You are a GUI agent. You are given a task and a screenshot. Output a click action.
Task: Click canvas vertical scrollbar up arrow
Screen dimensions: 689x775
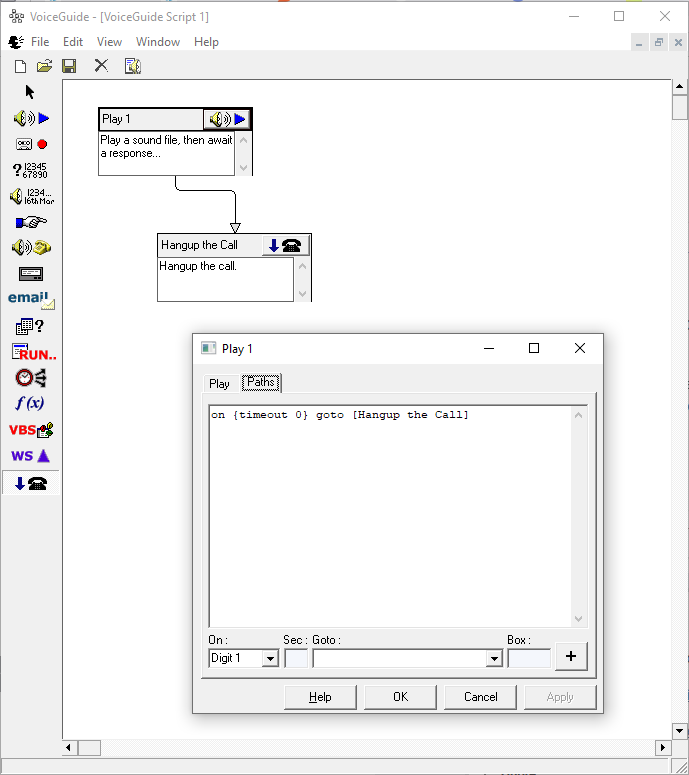click(680, 86)
